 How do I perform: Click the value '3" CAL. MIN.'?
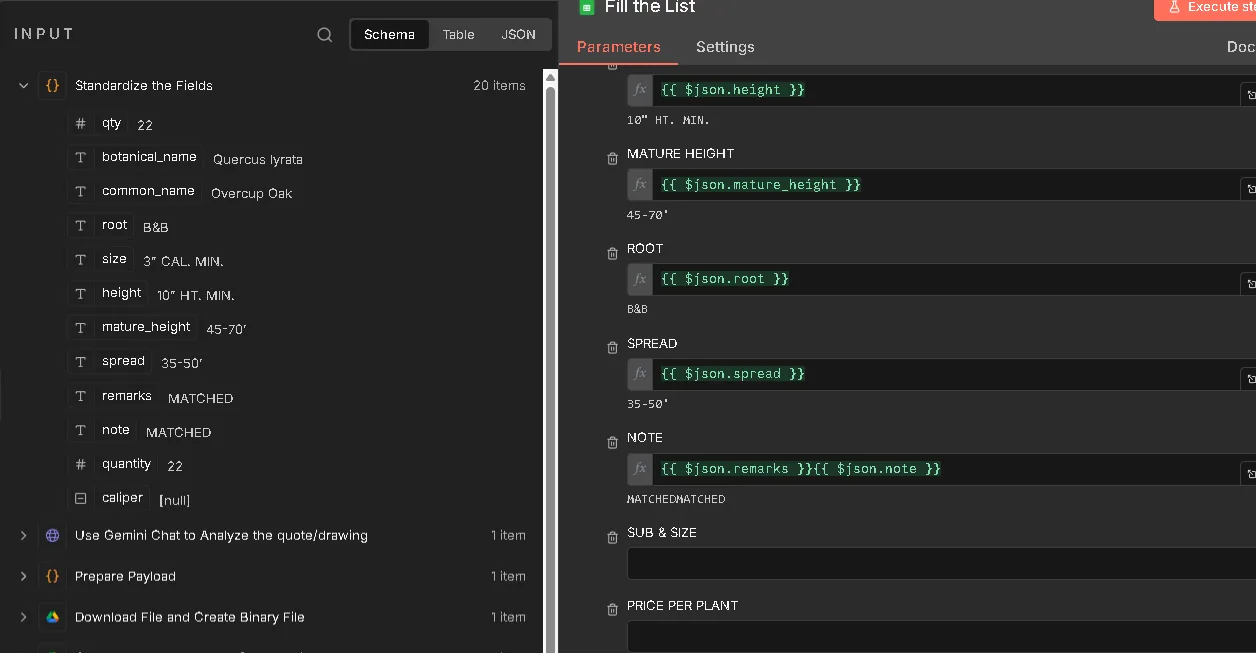[183, 262]
